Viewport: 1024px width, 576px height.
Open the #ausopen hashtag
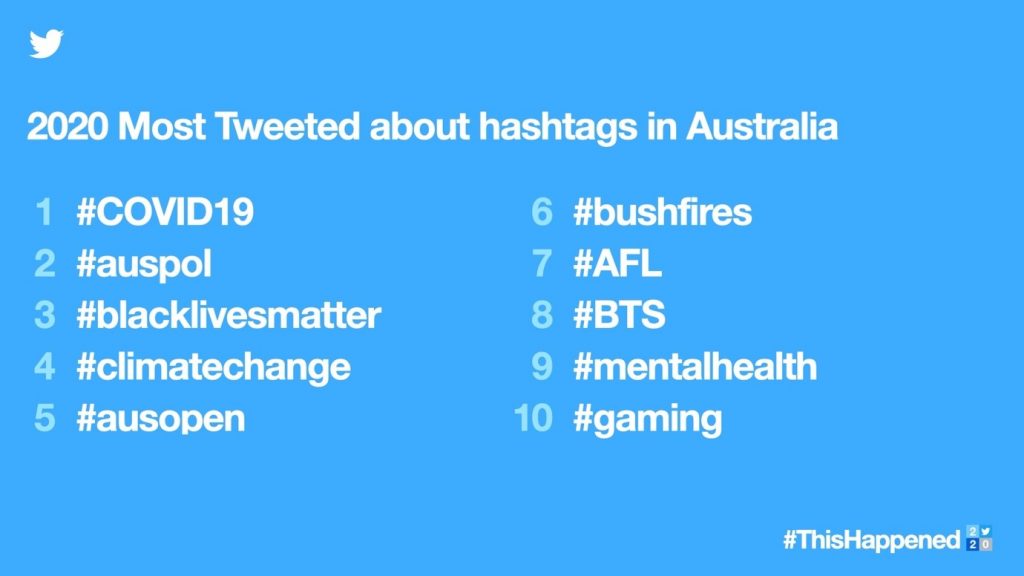[x=160, y=418]
